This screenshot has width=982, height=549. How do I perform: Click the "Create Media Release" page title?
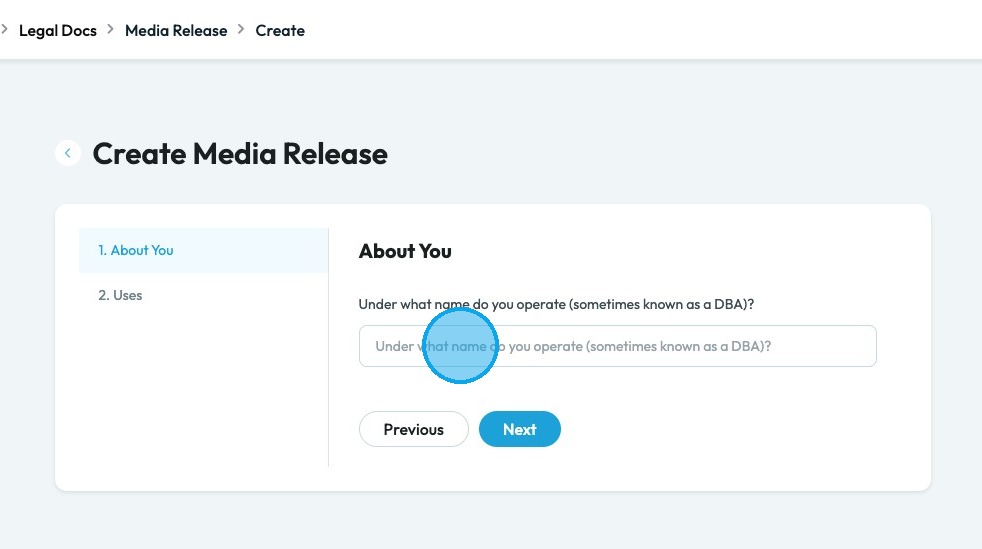pyautogui.click(x=240, y=154)
